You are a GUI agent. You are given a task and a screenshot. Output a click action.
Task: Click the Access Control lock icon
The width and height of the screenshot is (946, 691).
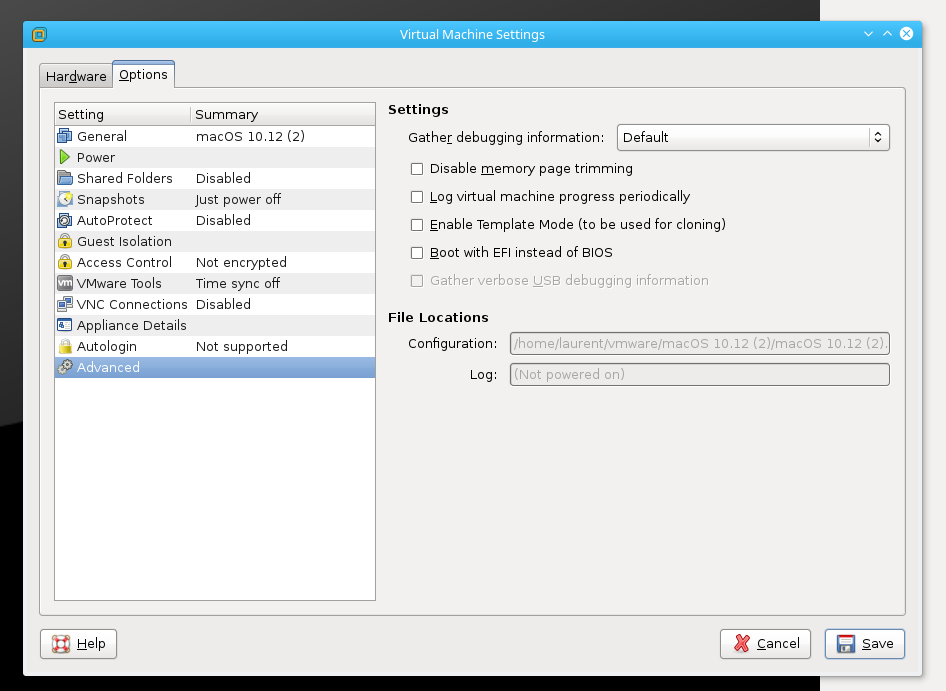[x=65, y=263]
